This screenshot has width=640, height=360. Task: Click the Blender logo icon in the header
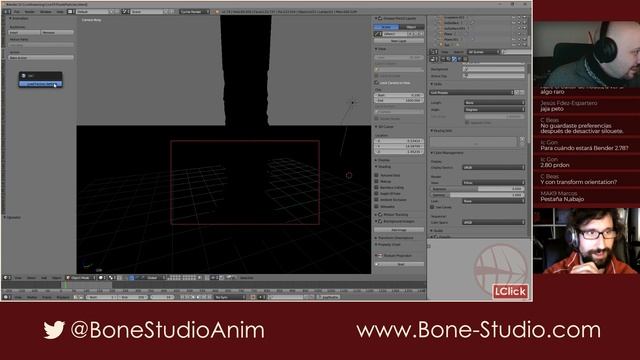coord(217,12)
